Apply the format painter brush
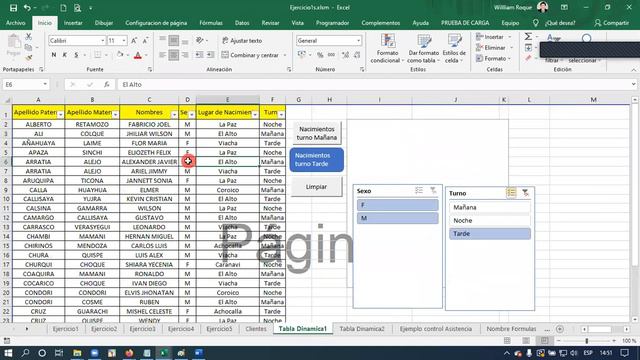640x360 pixels. click(28, 58)
